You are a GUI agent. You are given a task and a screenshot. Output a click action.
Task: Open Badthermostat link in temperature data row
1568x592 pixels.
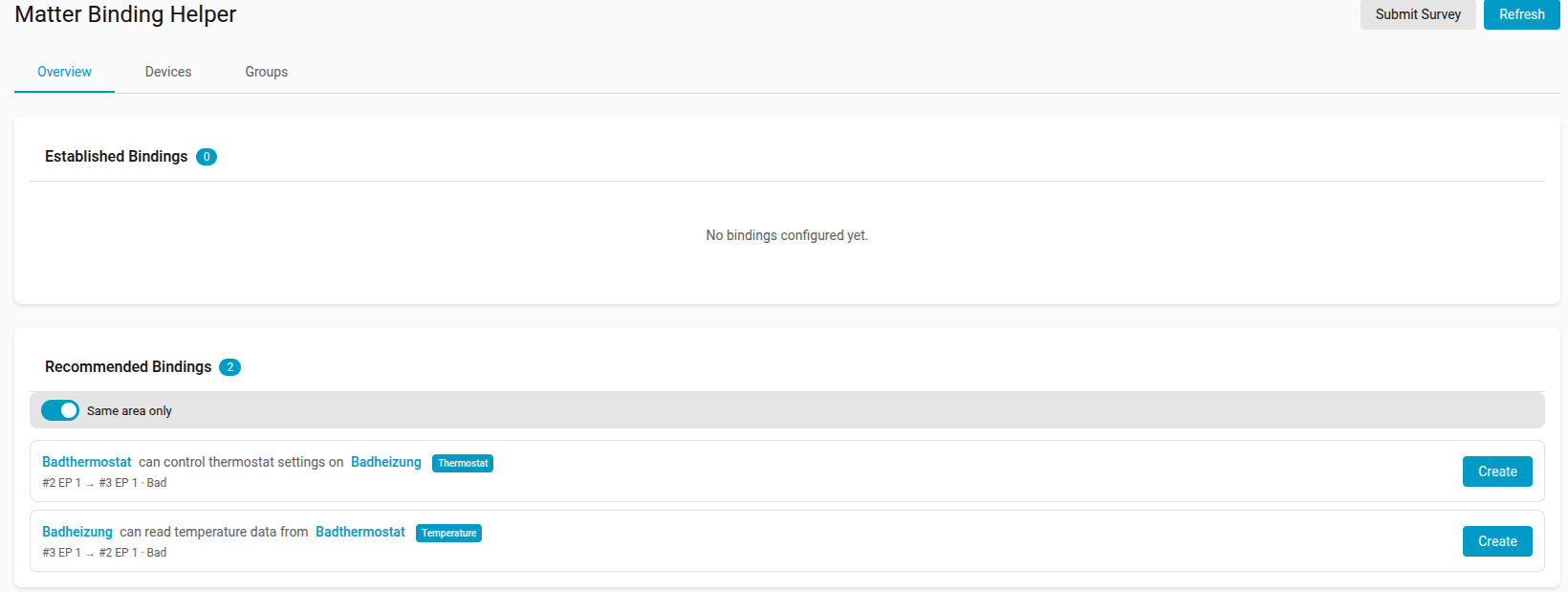[x=360, y=532]
